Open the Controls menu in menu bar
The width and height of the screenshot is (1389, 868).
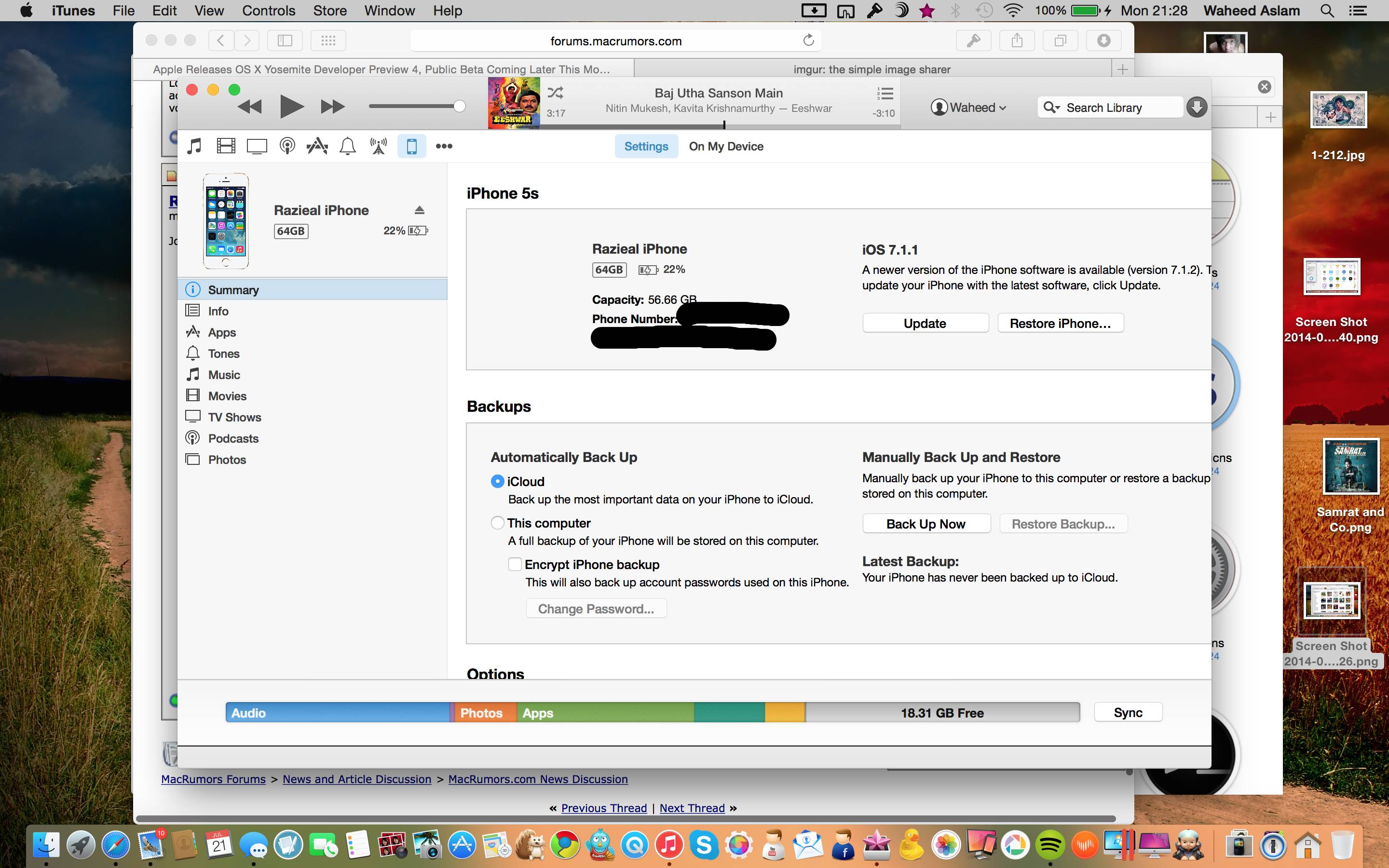point(268,10)
